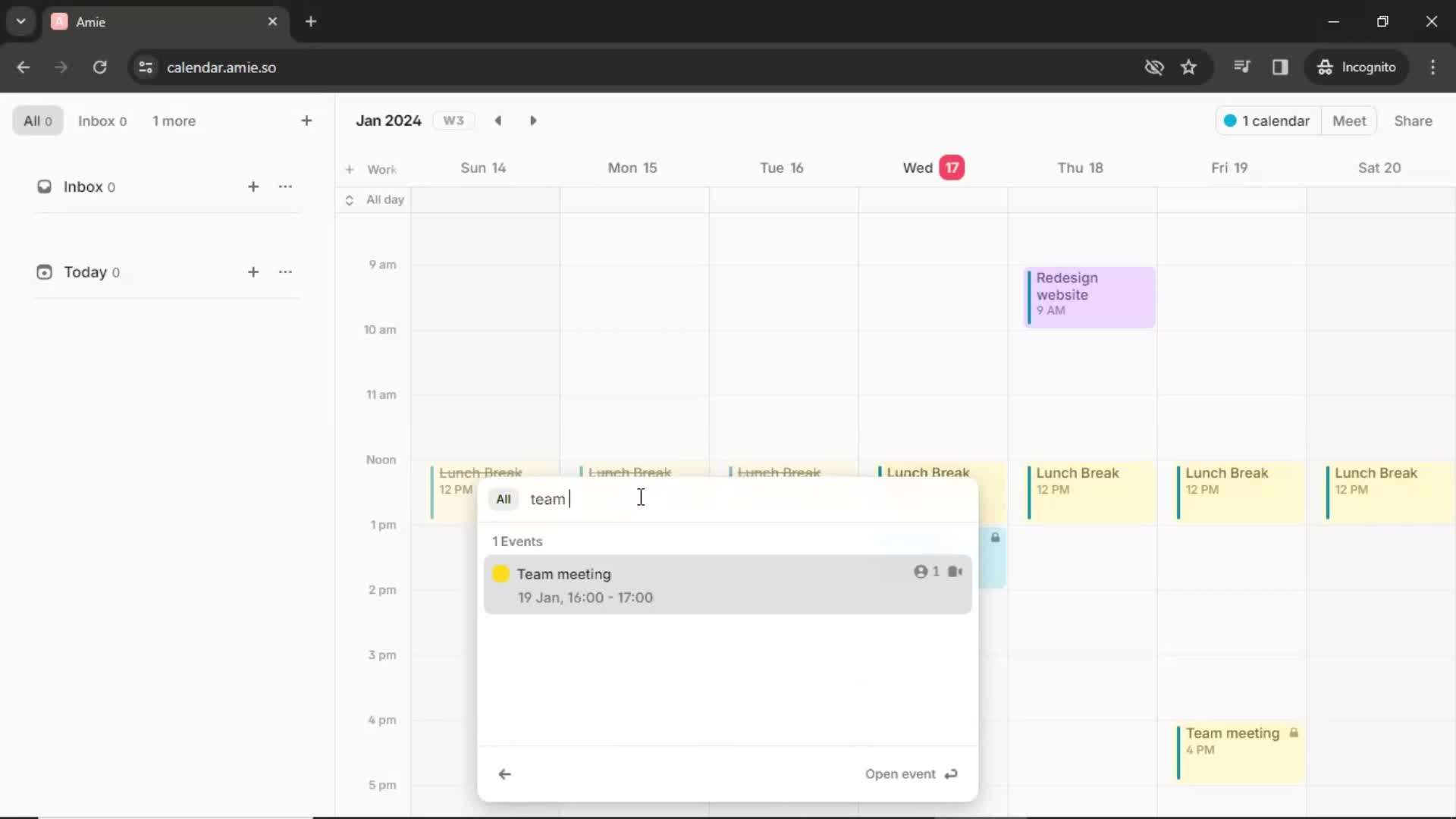Click the Open event arrow icon
1456x819 pixels.
[x=952, y=774]
